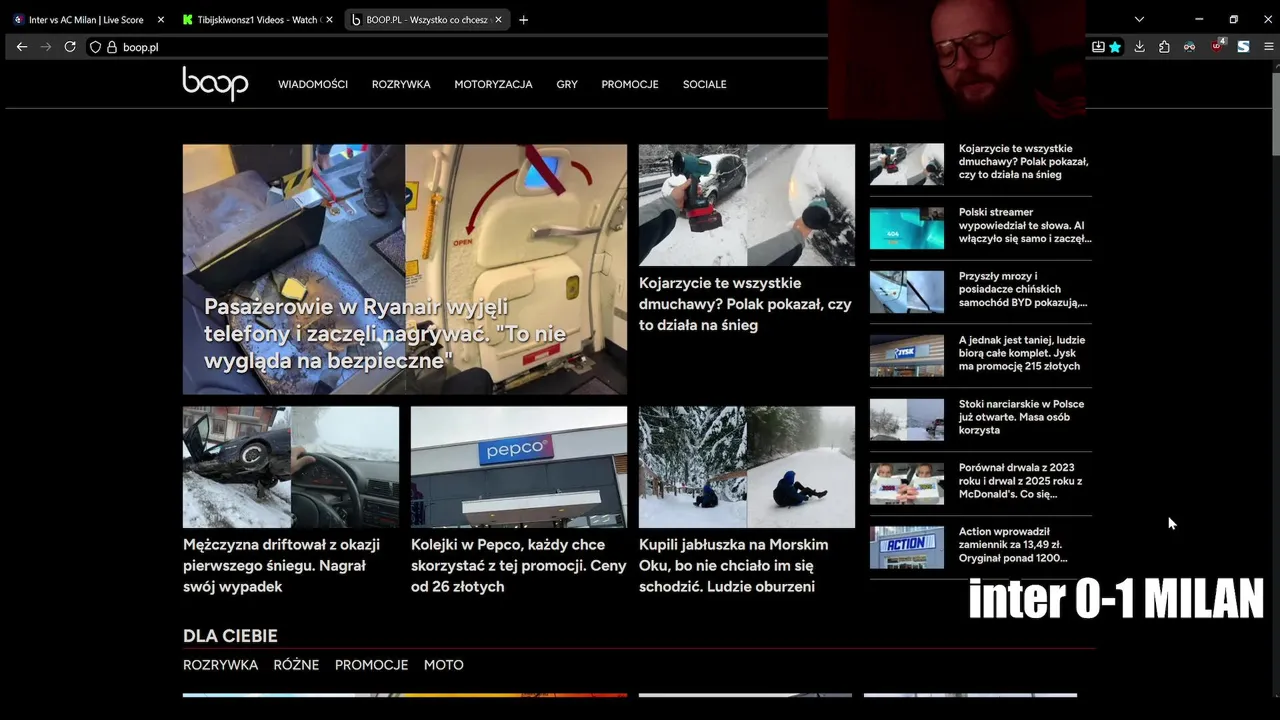Image resolution: width=1280 pixels, height=720 pixels.
Task: Open sidebar Jysk promotion article
Action: pos(1022,353)
